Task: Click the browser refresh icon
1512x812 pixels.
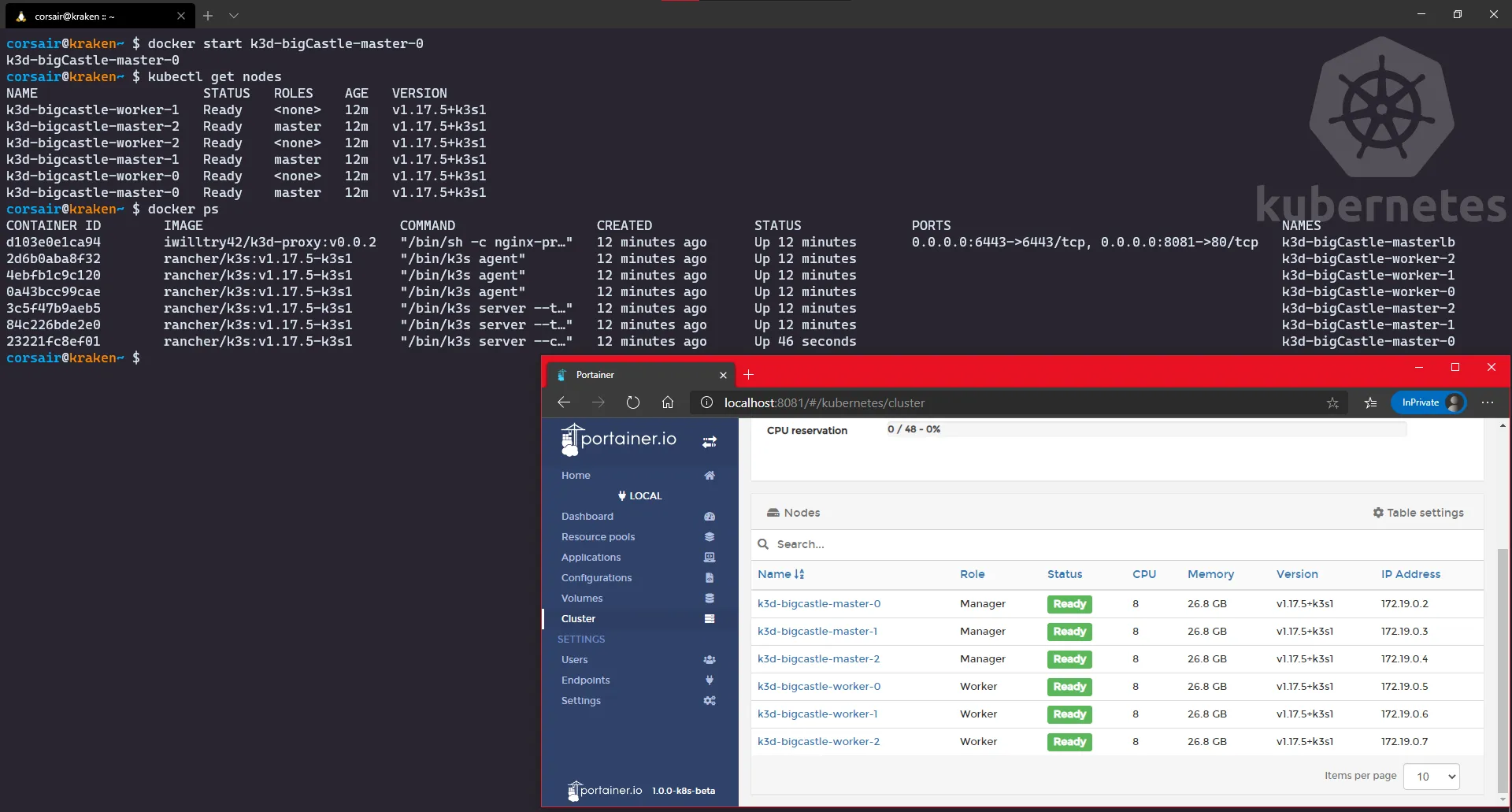Action: click(x=632, y=402)
